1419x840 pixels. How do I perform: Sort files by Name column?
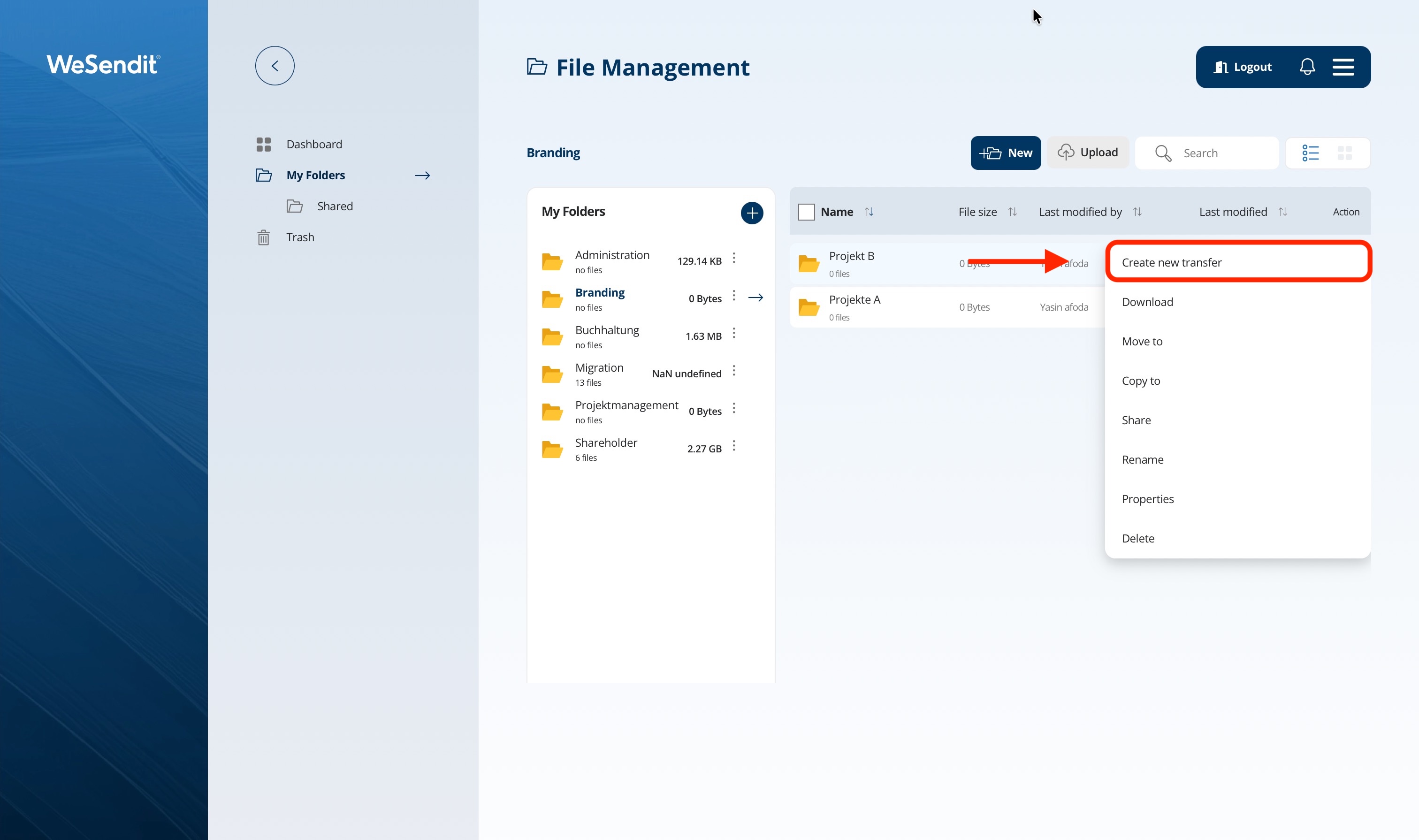[x=868, y=212]
